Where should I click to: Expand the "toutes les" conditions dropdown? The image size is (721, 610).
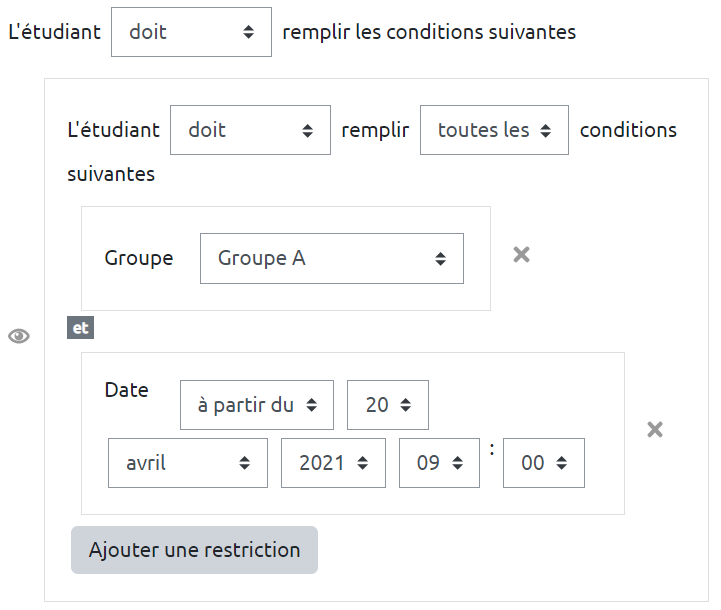[x=494, y=130]
